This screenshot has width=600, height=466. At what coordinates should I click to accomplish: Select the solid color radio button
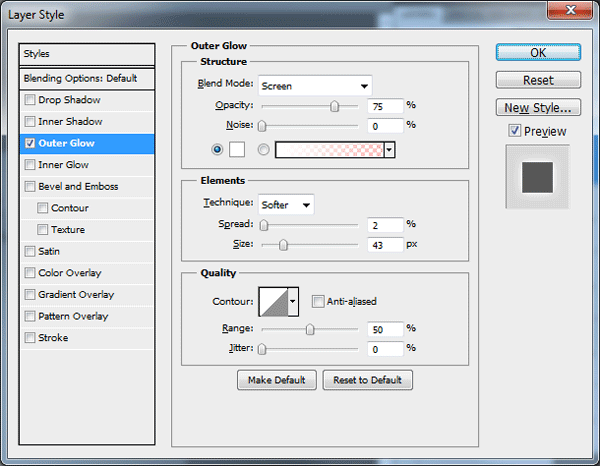click(x=217, y=149)
